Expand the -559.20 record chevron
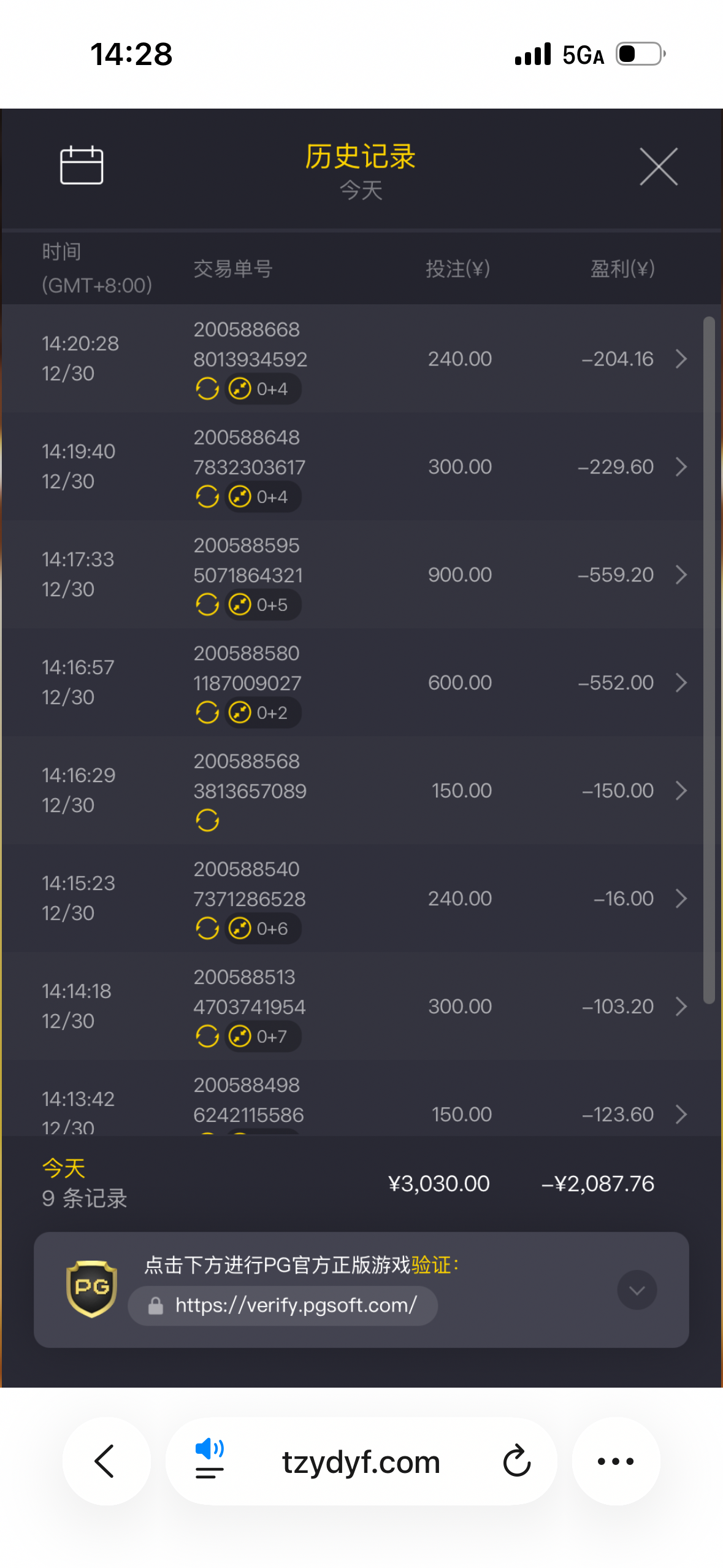 pyautogui.click(x=681, y=575)
